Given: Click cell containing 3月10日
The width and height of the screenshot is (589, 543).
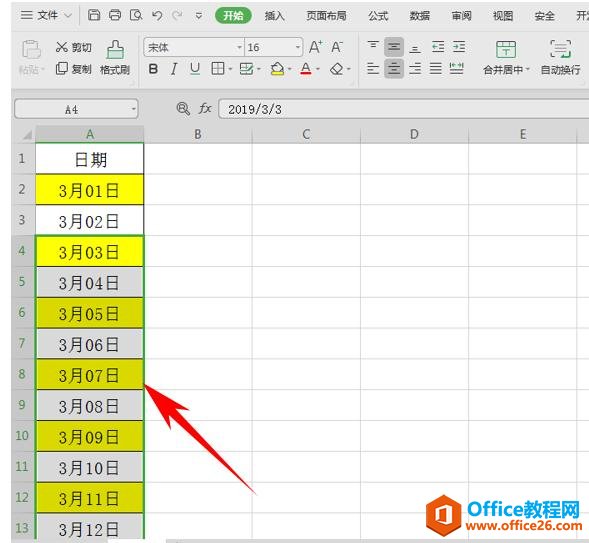Looking at the screenshot, I should point(89,467).
